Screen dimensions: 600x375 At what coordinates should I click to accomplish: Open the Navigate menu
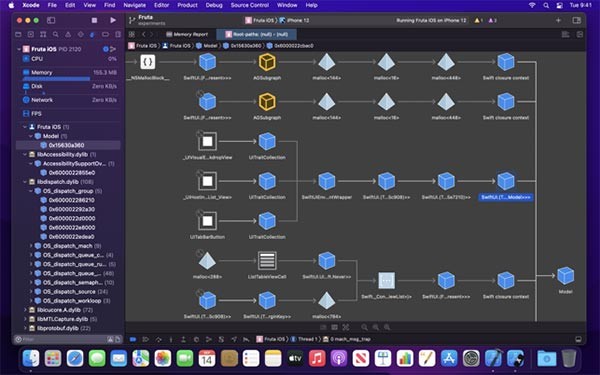coord(135,5)
